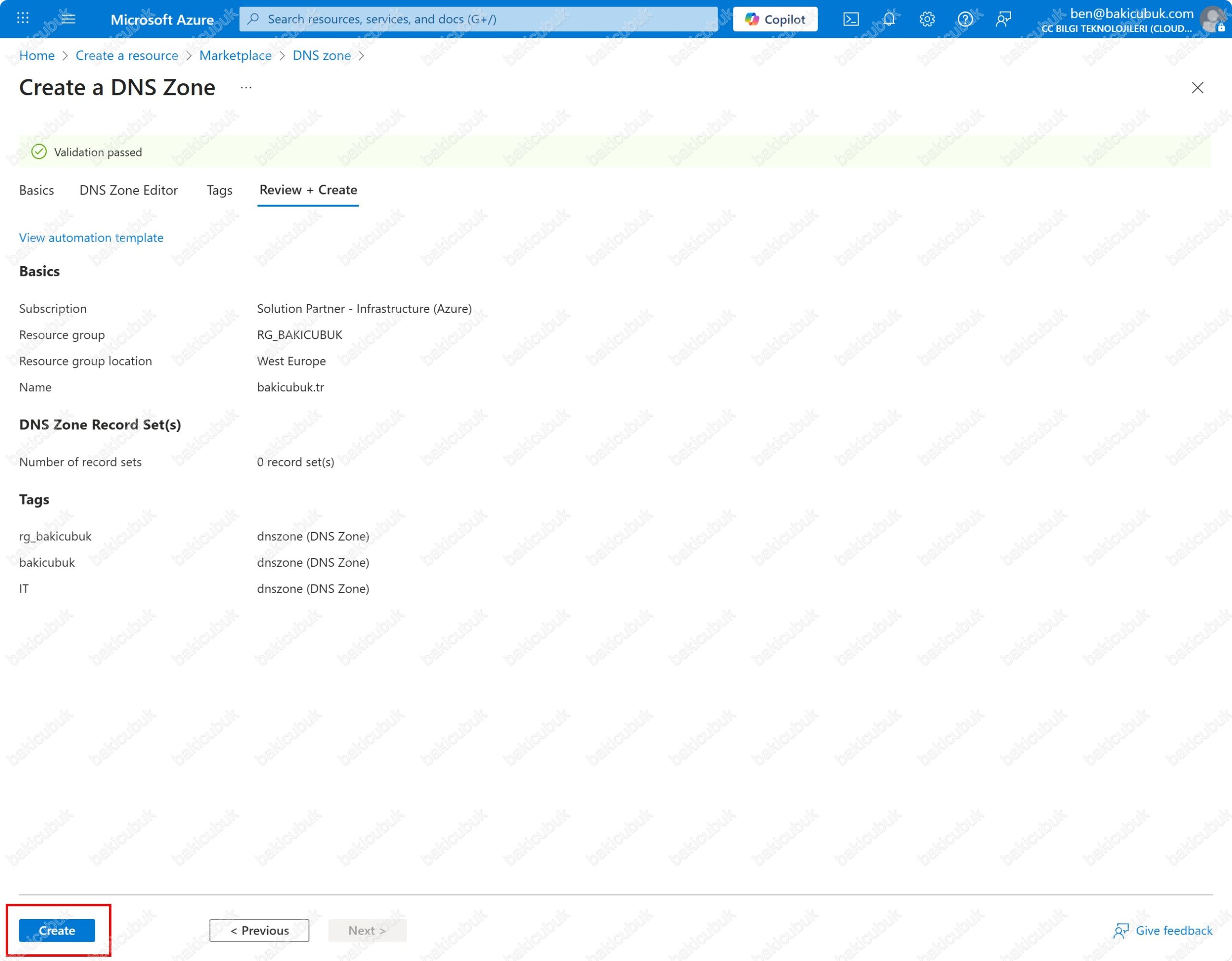This screenshot has width=1232, height=961.
Task: Go back with the Previous button
Action: coord(259,930)
